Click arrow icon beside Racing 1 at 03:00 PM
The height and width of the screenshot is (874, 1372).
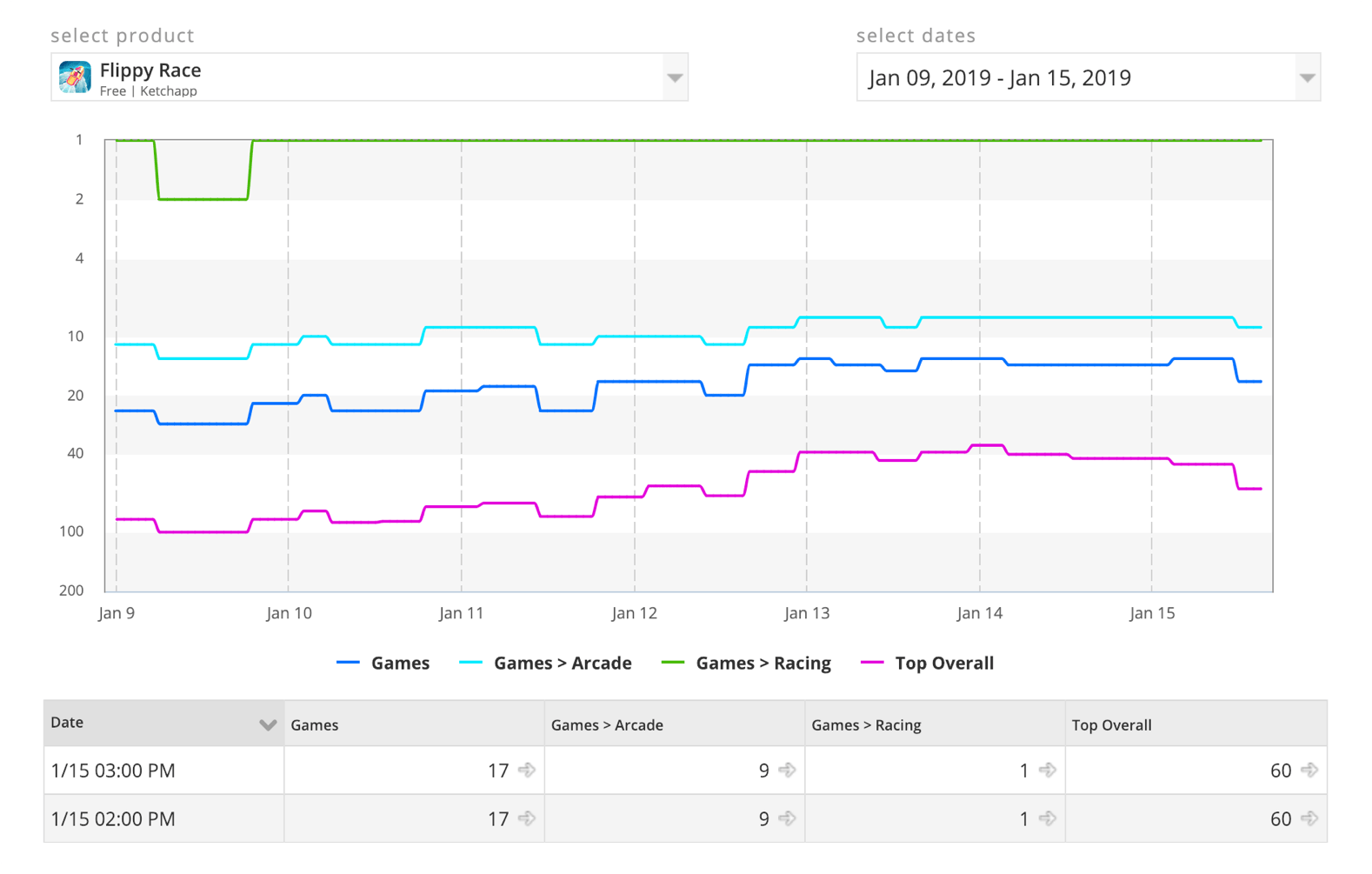pyautogui.click(x=1048, y=770)
